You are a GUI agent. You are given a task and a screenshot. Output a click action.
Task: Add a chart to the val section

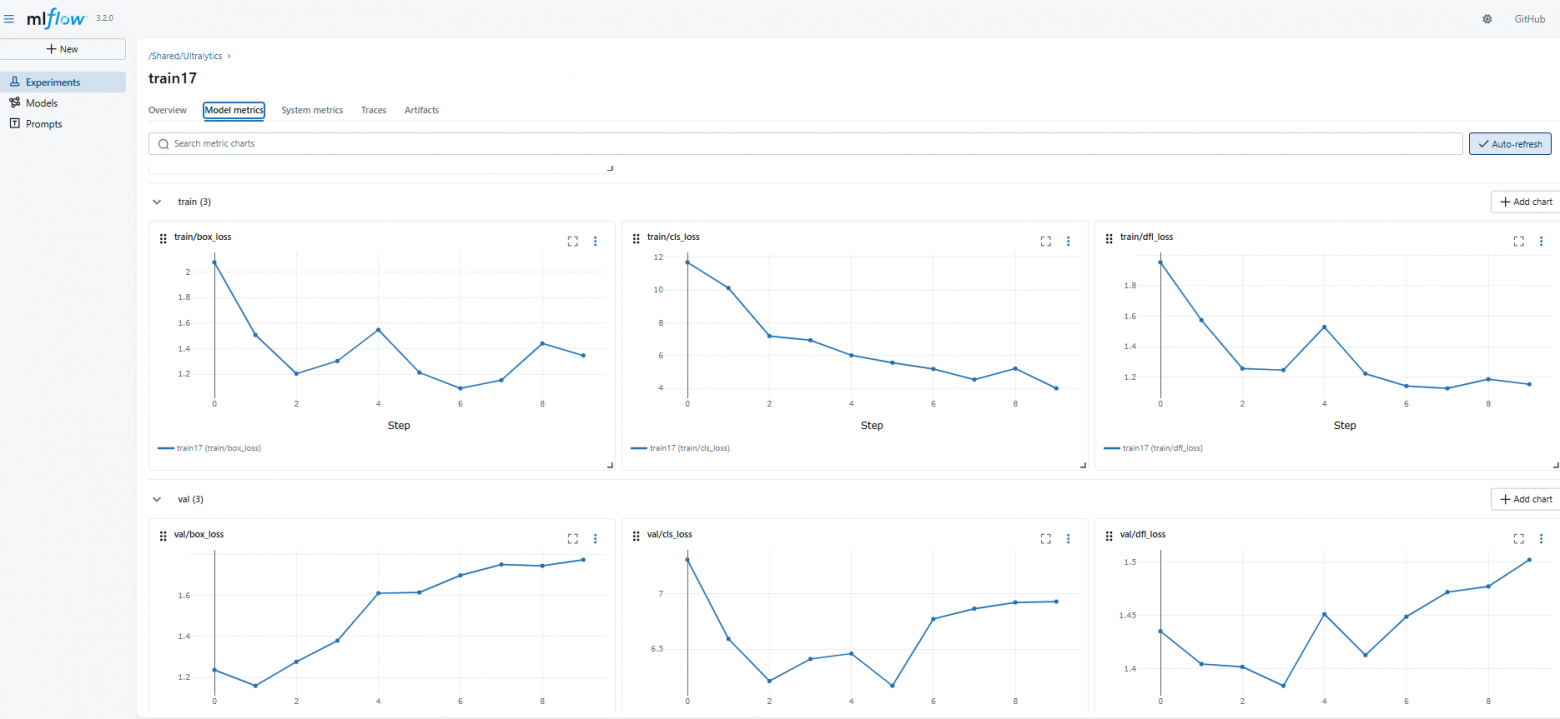[x=1524, y=499]
